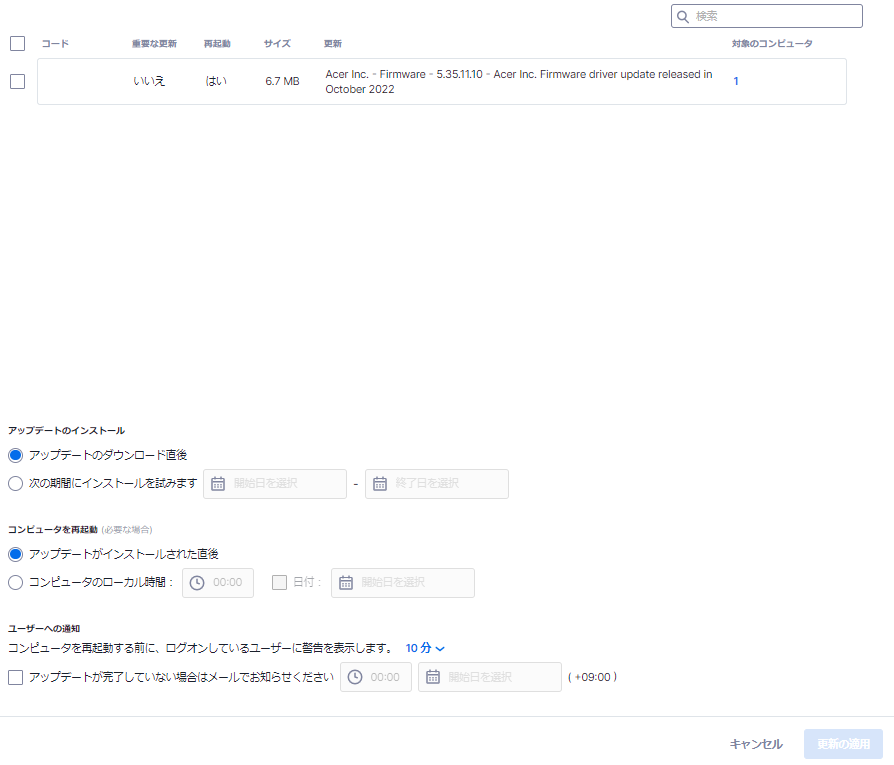Focus the 検索 search field
The height and width of the screenshot is (765, 894).
(766, 16)
